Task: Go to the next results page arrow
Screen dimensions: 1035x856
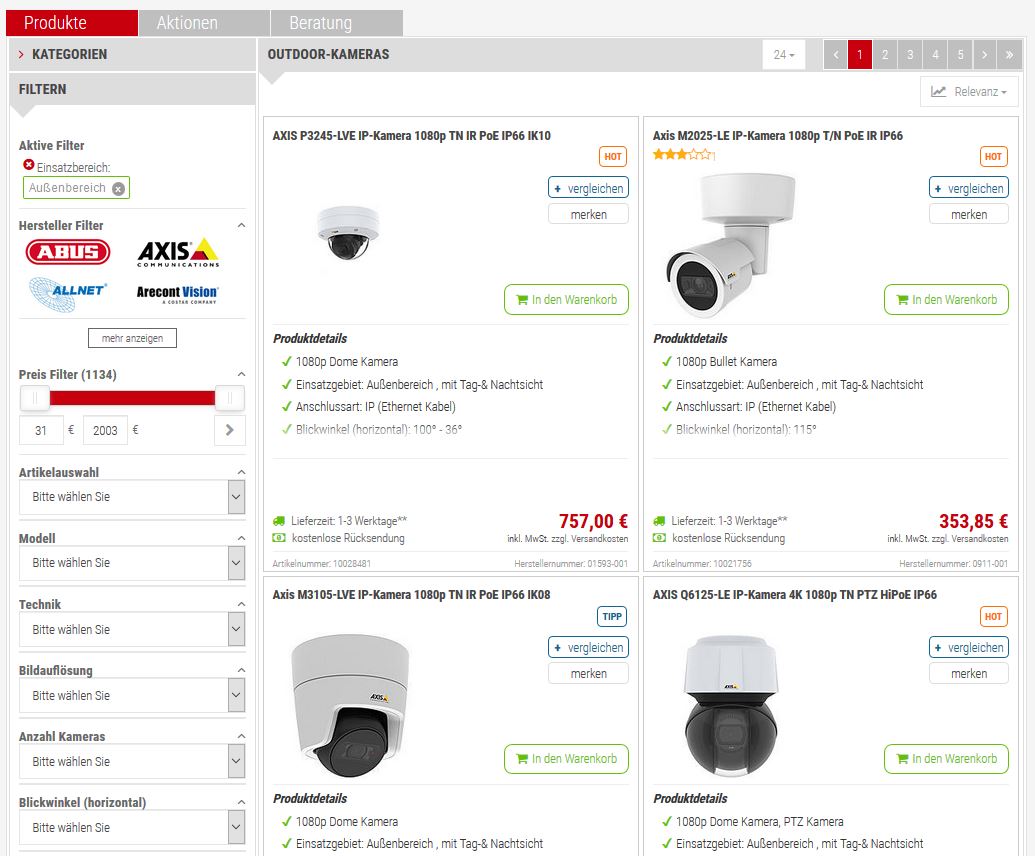Action: (984, 55)
